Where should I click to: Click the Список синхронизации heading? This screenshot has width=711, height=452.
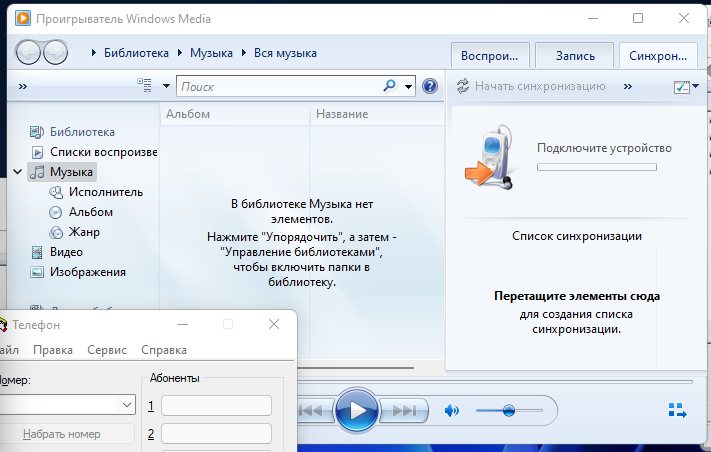[x=577, y=236]
